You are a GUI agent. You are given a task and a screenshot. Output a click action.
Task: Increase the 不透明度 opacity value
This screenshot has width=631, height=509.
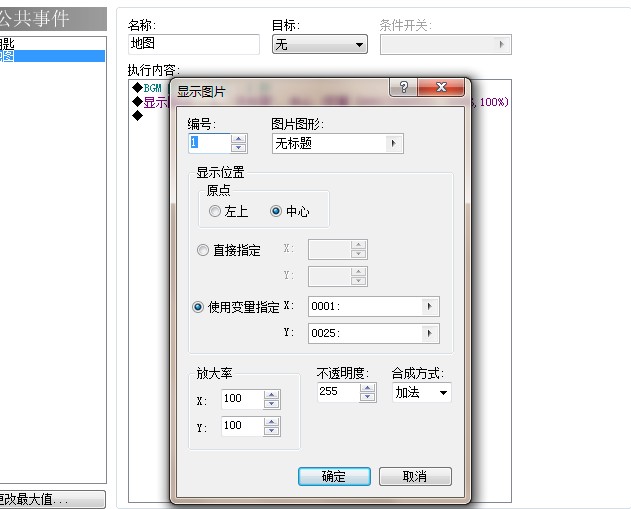point(367,388)
